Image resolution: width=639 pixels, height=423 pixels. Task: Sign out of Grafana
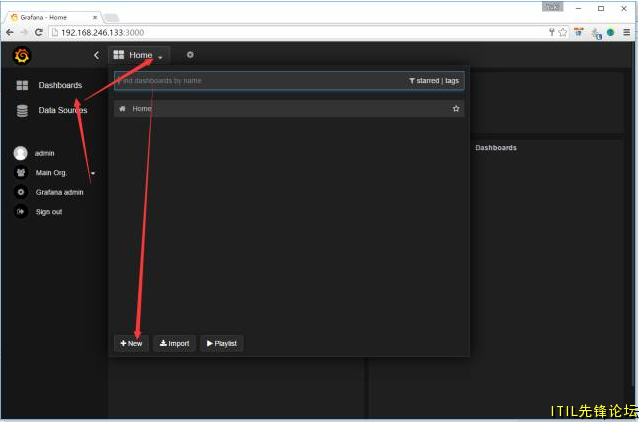click(x=48, y=212)
